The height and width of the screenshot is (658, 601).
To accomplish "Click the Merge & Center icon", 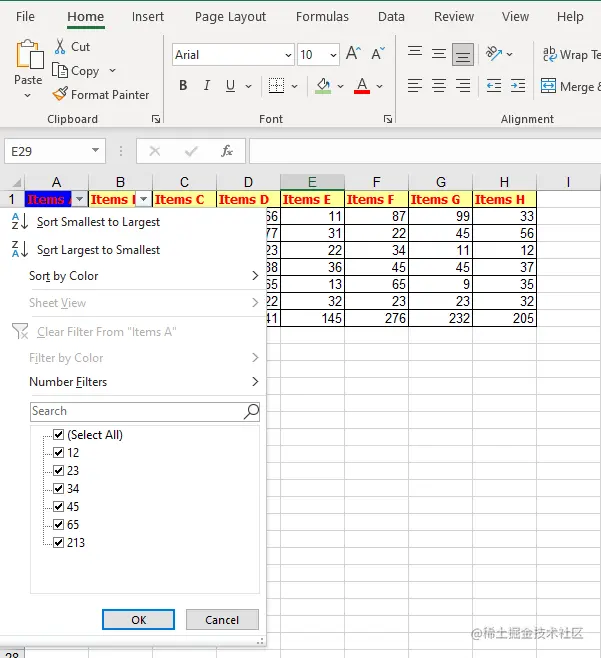I will [x=548, y=86].
